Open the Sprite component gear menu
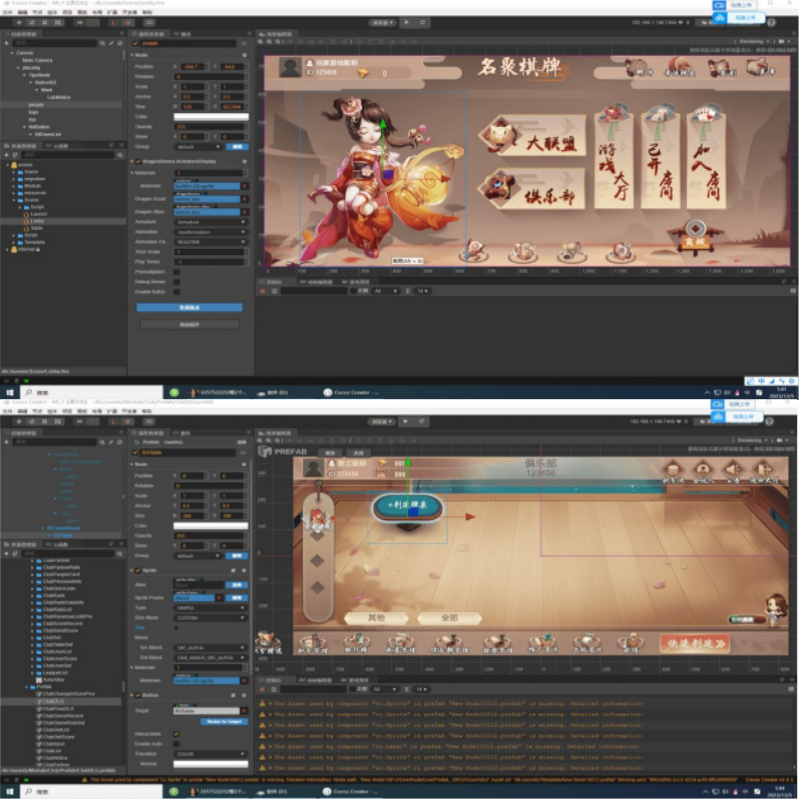This screenshot has height=800, width=800. 244,570
